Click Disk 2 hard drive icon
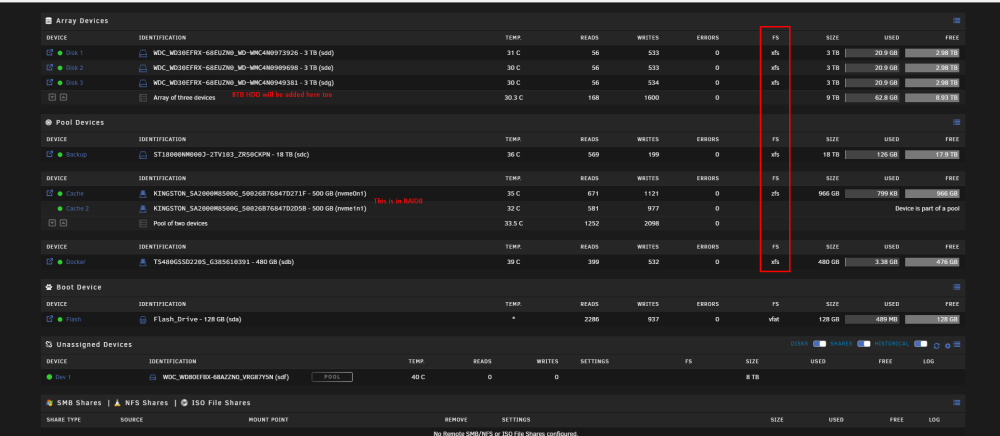This screenshot has width=1000, height=436. coord(143,68)
